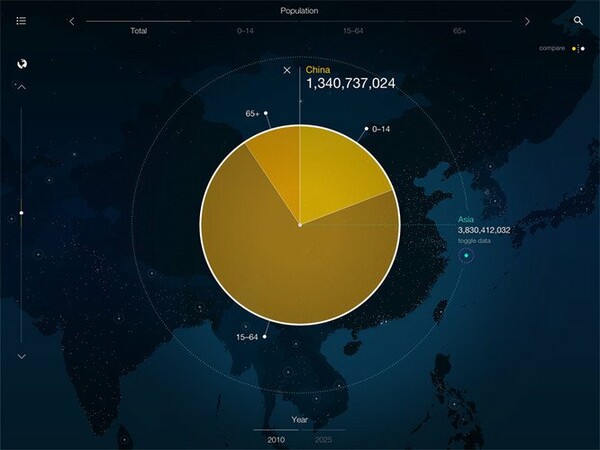The height and width of the screenshot is (450, 600).
Task: Switch to the 0–14 tab
Action: pyautogui.click(x=245, y=31)
